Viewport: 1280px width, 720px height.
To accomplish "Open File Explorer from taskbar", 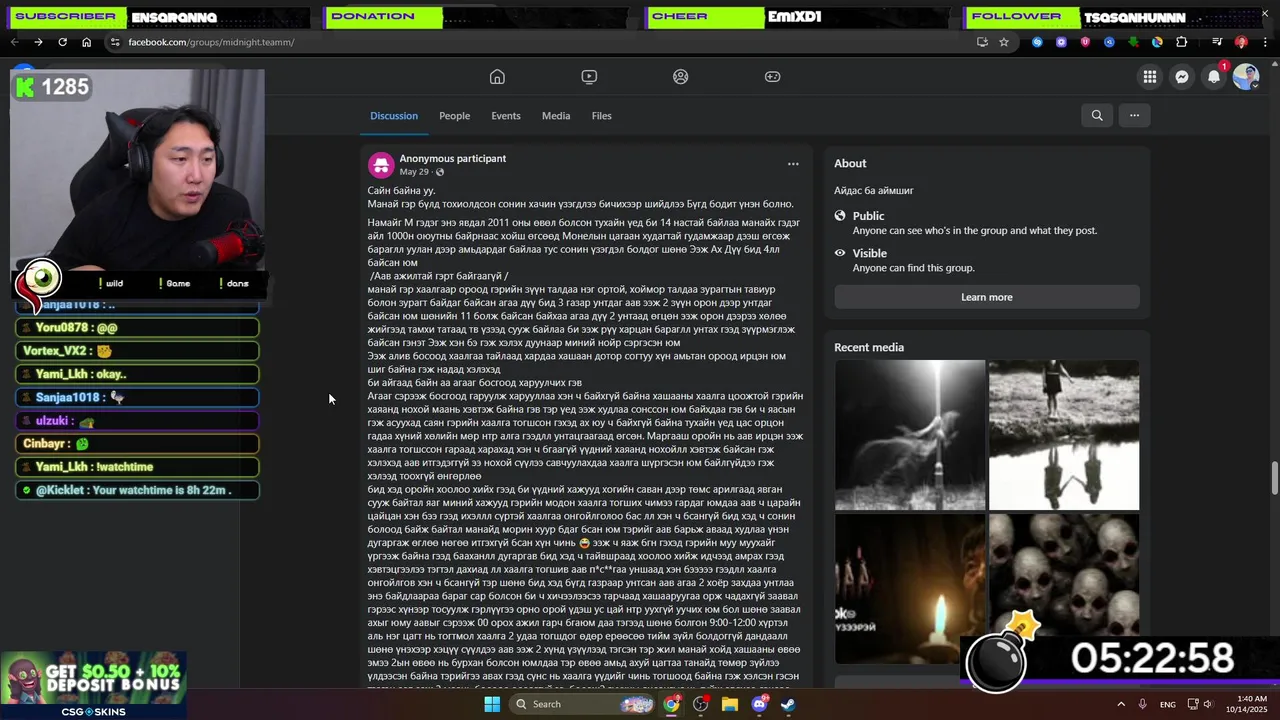I will tap(730, 704).
